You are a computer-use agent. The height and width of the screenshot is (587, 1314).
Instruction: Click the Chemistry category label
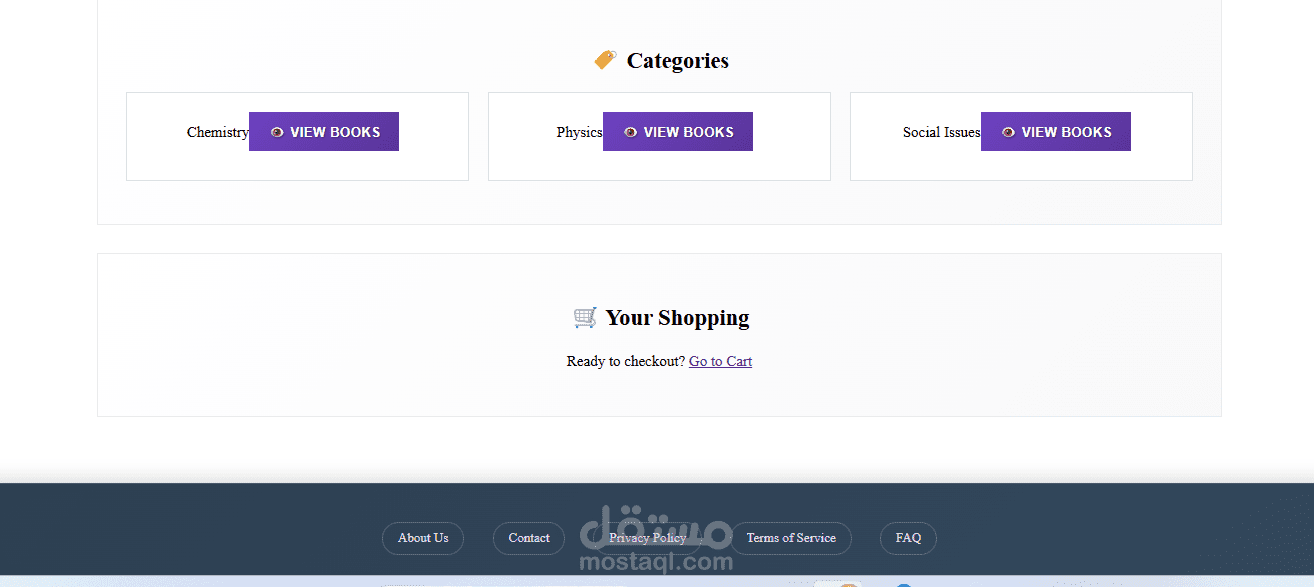[217, 132]
